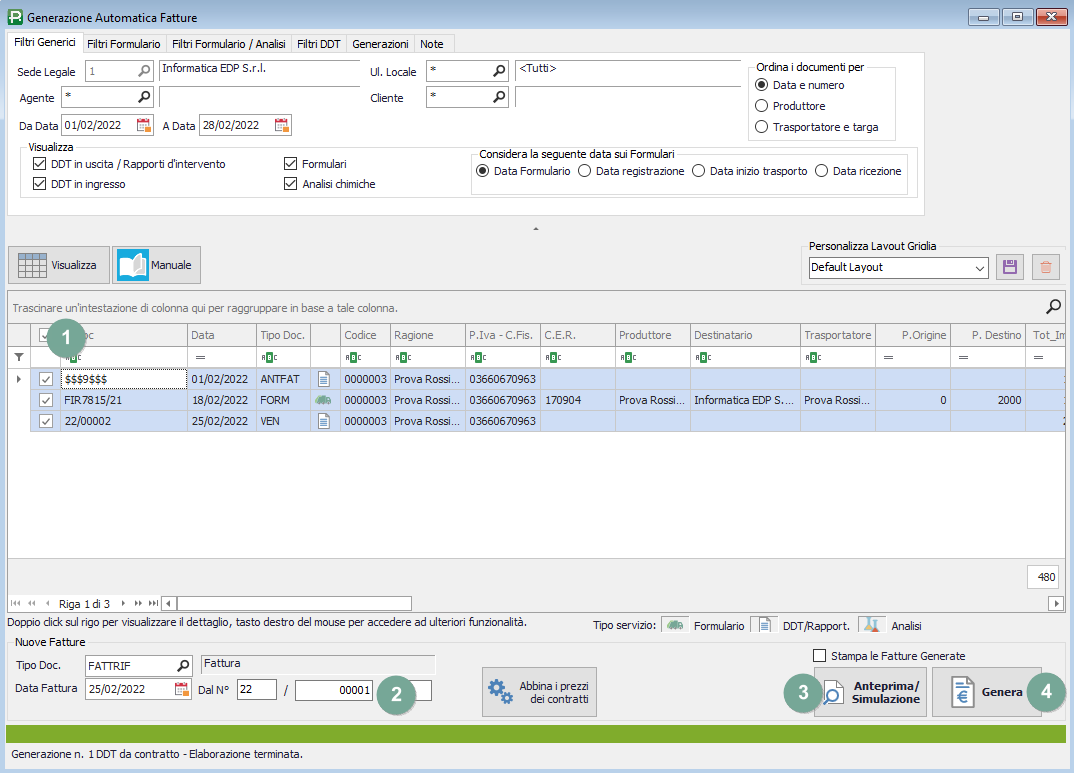Delete grid layout using trash icon

pos(1046,267)
